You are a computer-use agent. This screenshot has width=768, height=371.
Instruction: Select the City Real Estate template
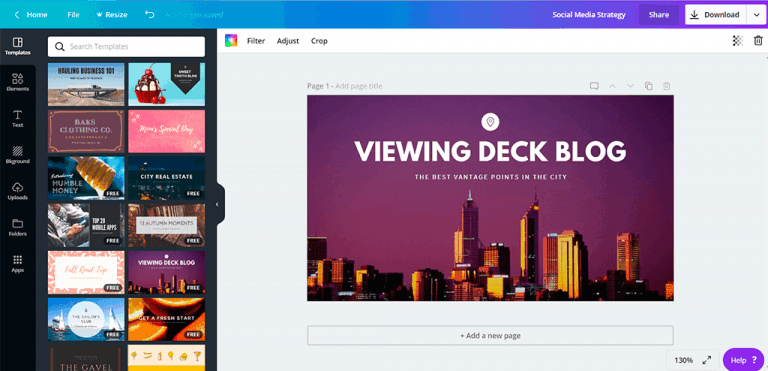167,178
